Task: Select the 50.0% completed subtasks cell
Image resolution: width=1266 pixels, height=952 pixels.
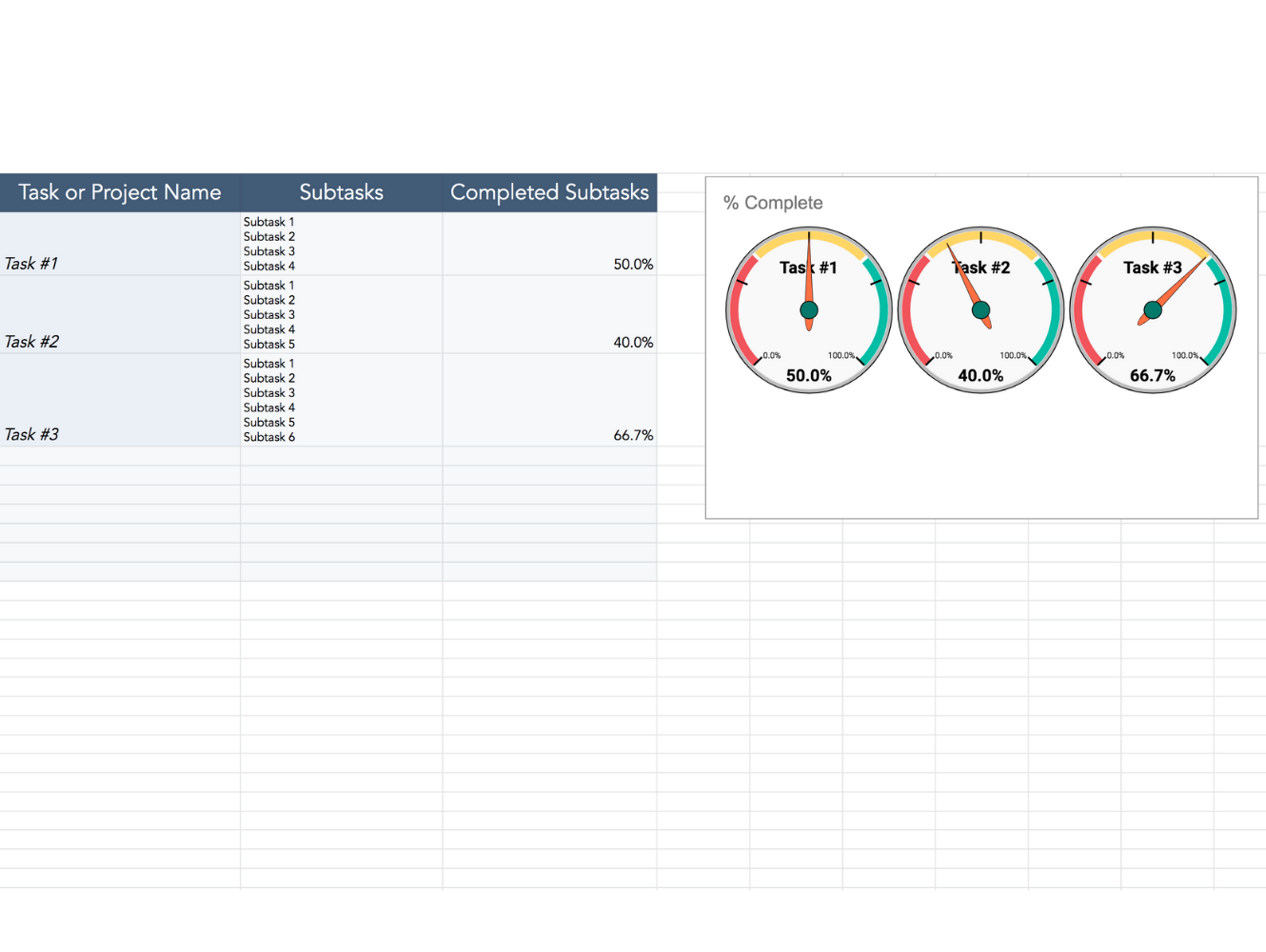Action: [x=549, y=244]
